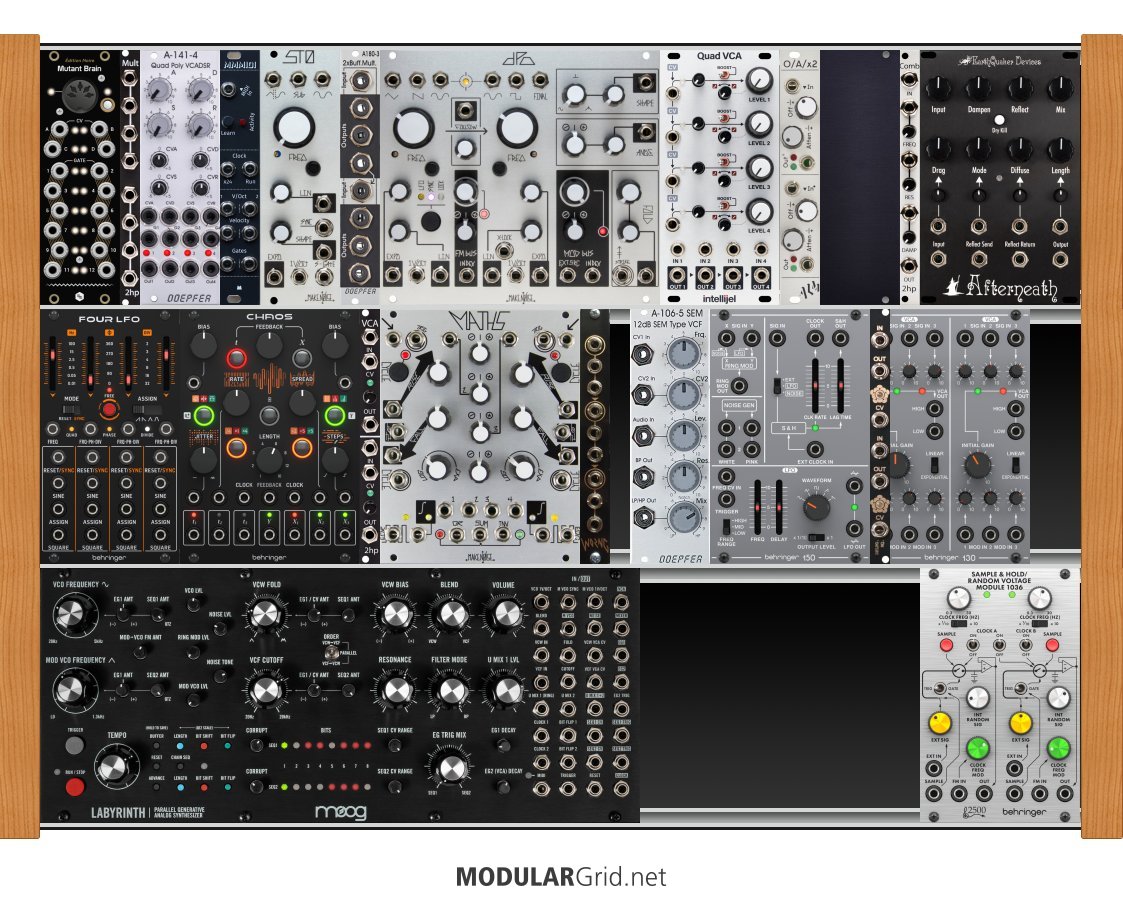Click the Jitter knob on Chaos
Screen dimensions: 1123x898
pos(203,459)
